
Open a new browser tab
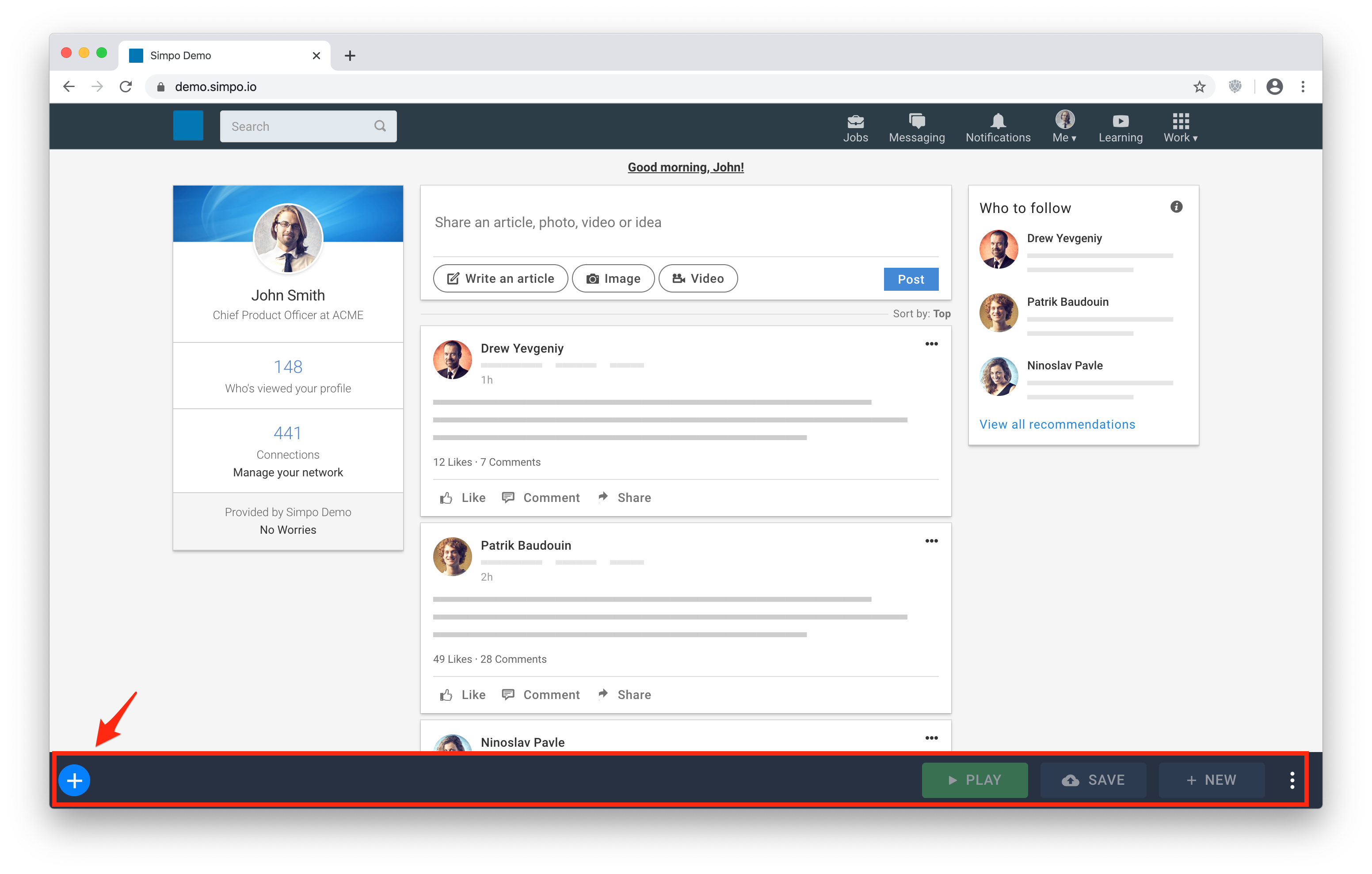pos(350,55)
